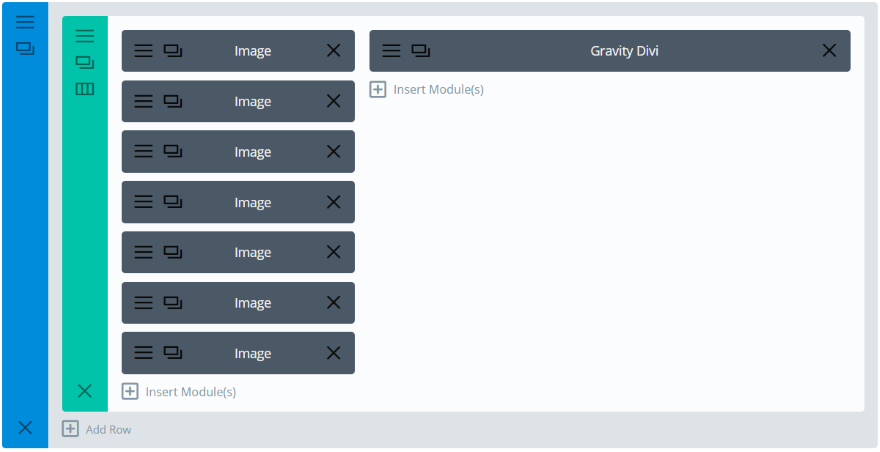Image resolution: width=880 pixels, height=452 pixels.
Task: Change the row column structure
Action: (85, 88)
